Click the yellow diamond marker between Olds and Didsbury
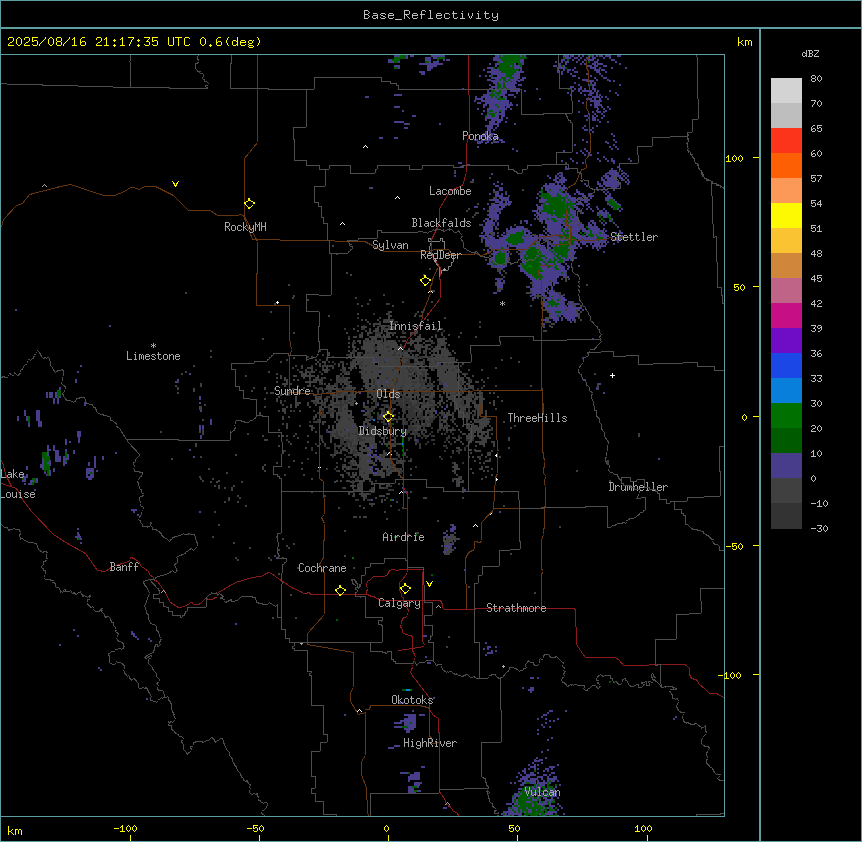The image size is (862, 842). [388, 417]
